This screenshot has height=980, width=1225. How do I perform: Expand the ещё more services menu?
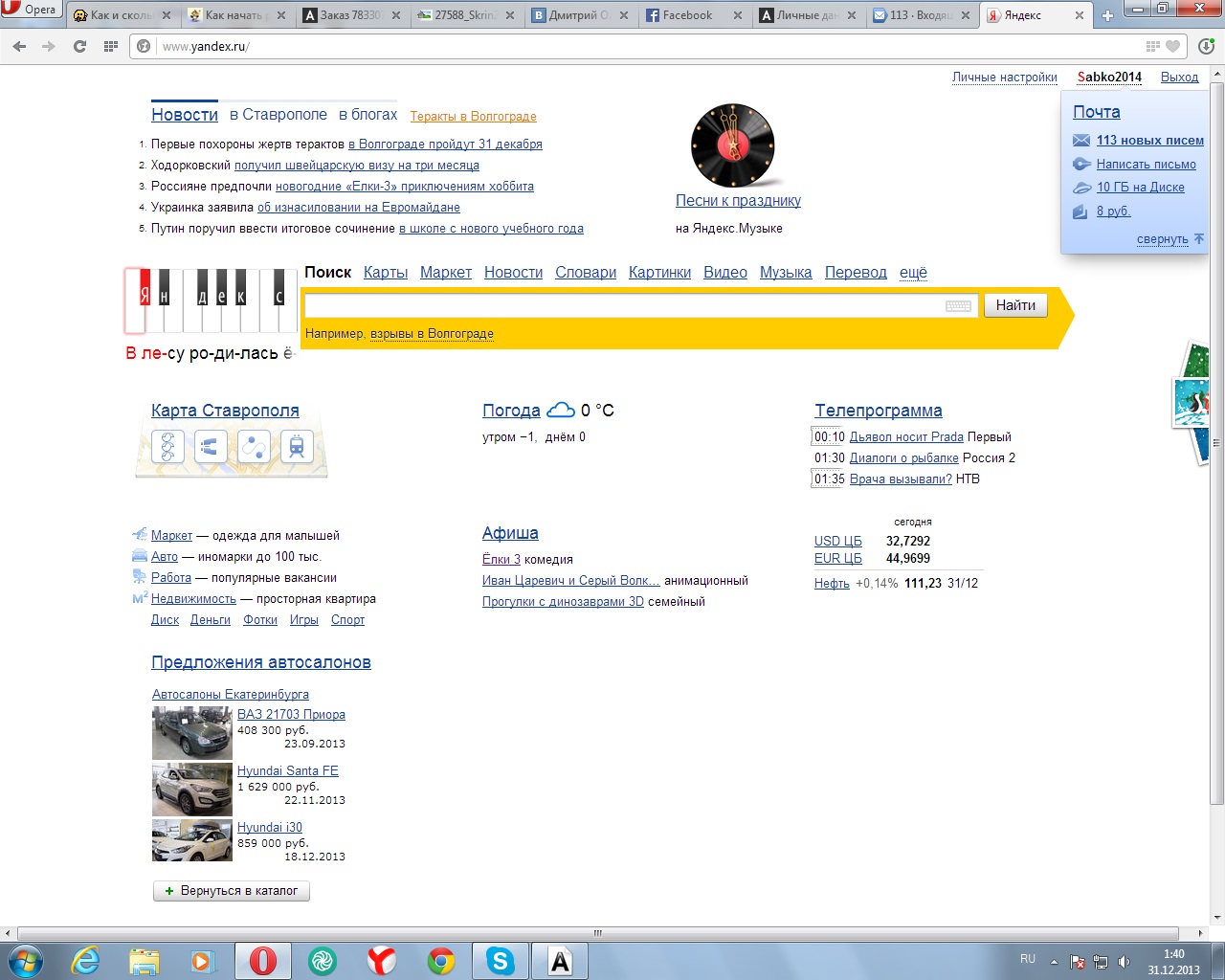913,273
